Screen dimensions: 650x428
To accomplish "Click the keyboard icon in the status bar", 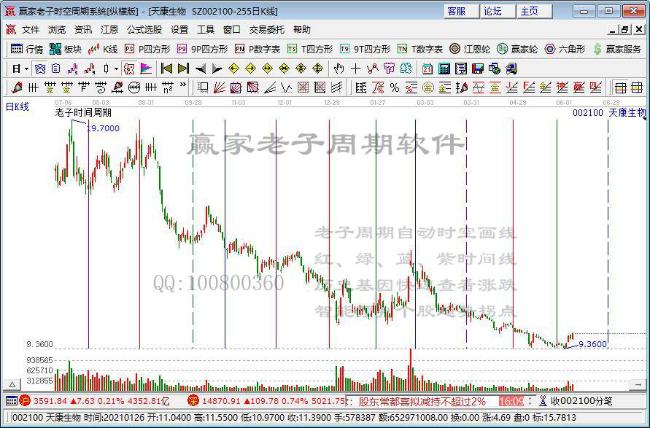I will click(x=12, y=401).
